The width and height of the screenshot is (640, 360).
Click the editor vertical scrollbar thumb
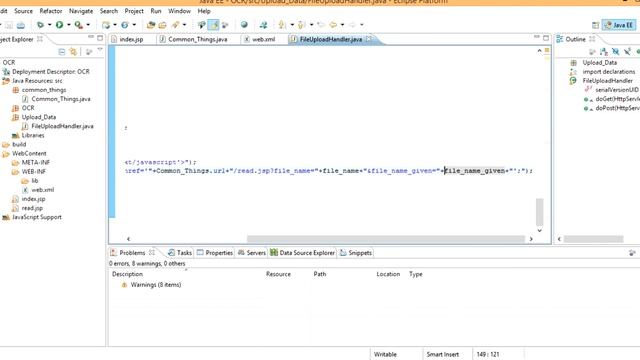(x=540, y=212)
